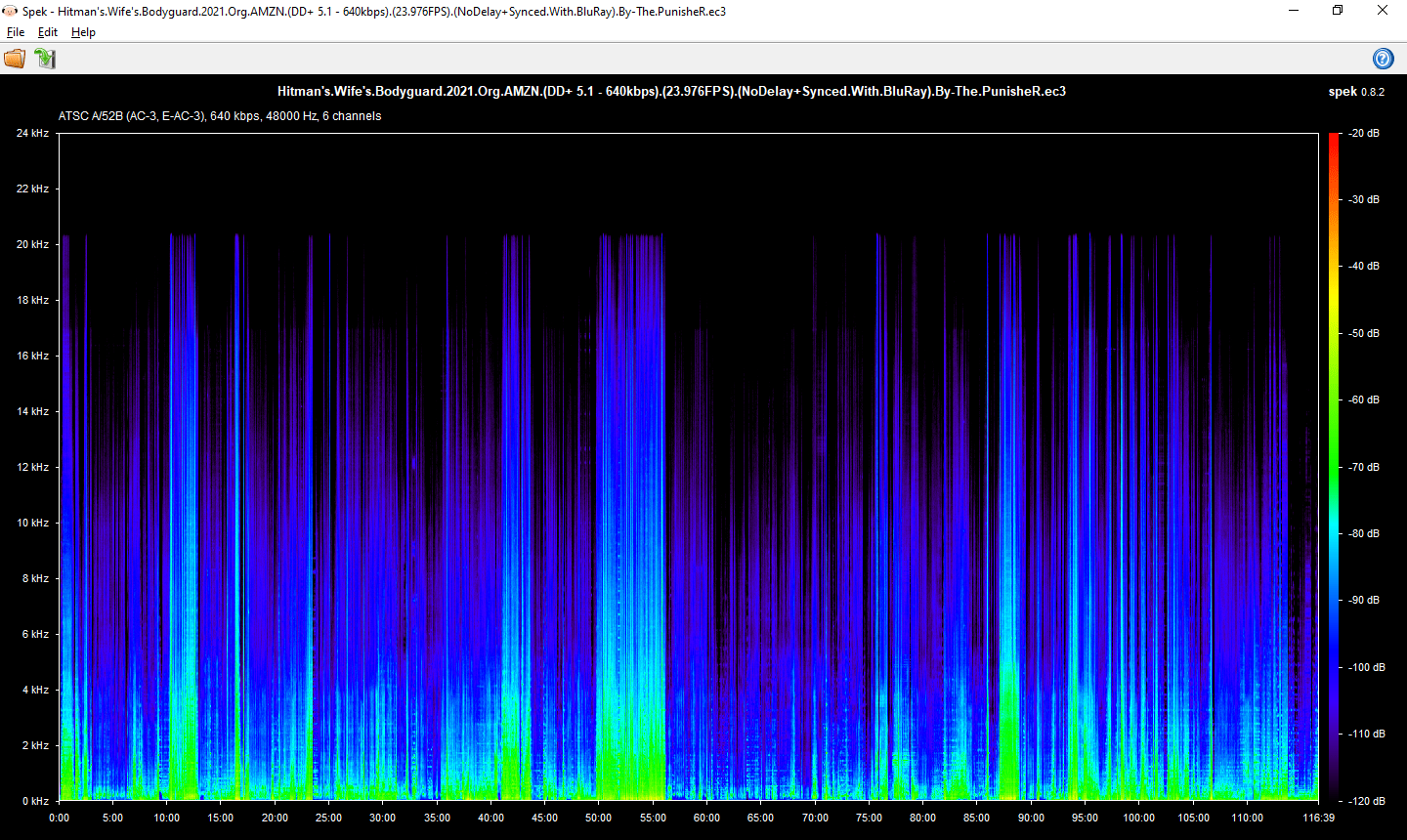
Task: Click the Open file folder icon
Action: 15,59
